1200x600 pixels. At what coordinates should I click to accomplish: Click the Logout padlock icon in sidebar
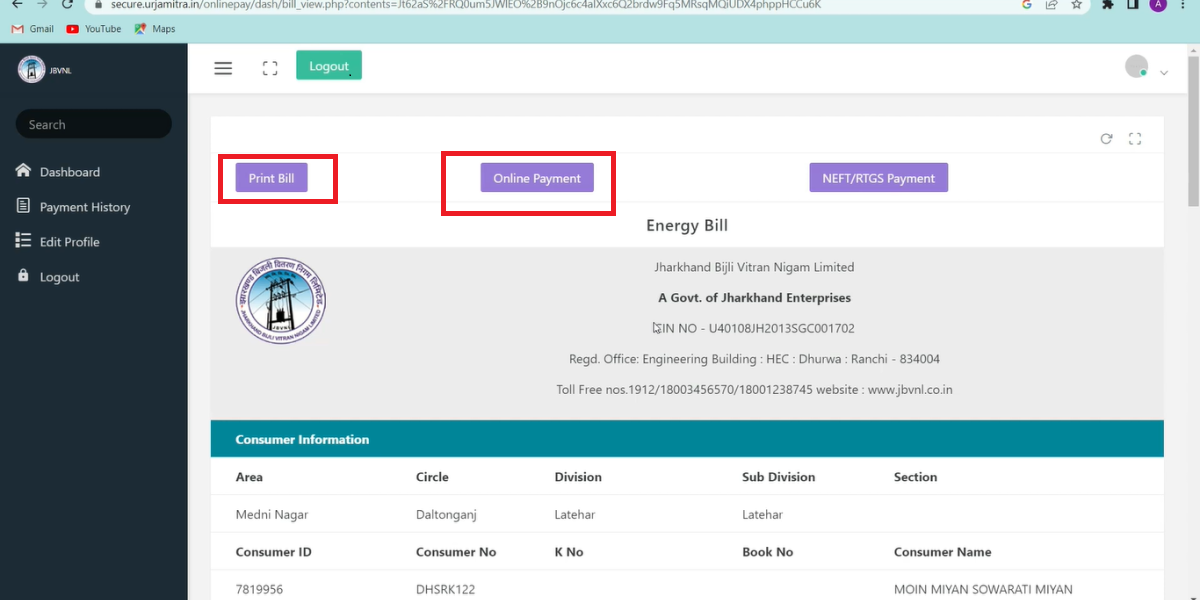point(22,276)
